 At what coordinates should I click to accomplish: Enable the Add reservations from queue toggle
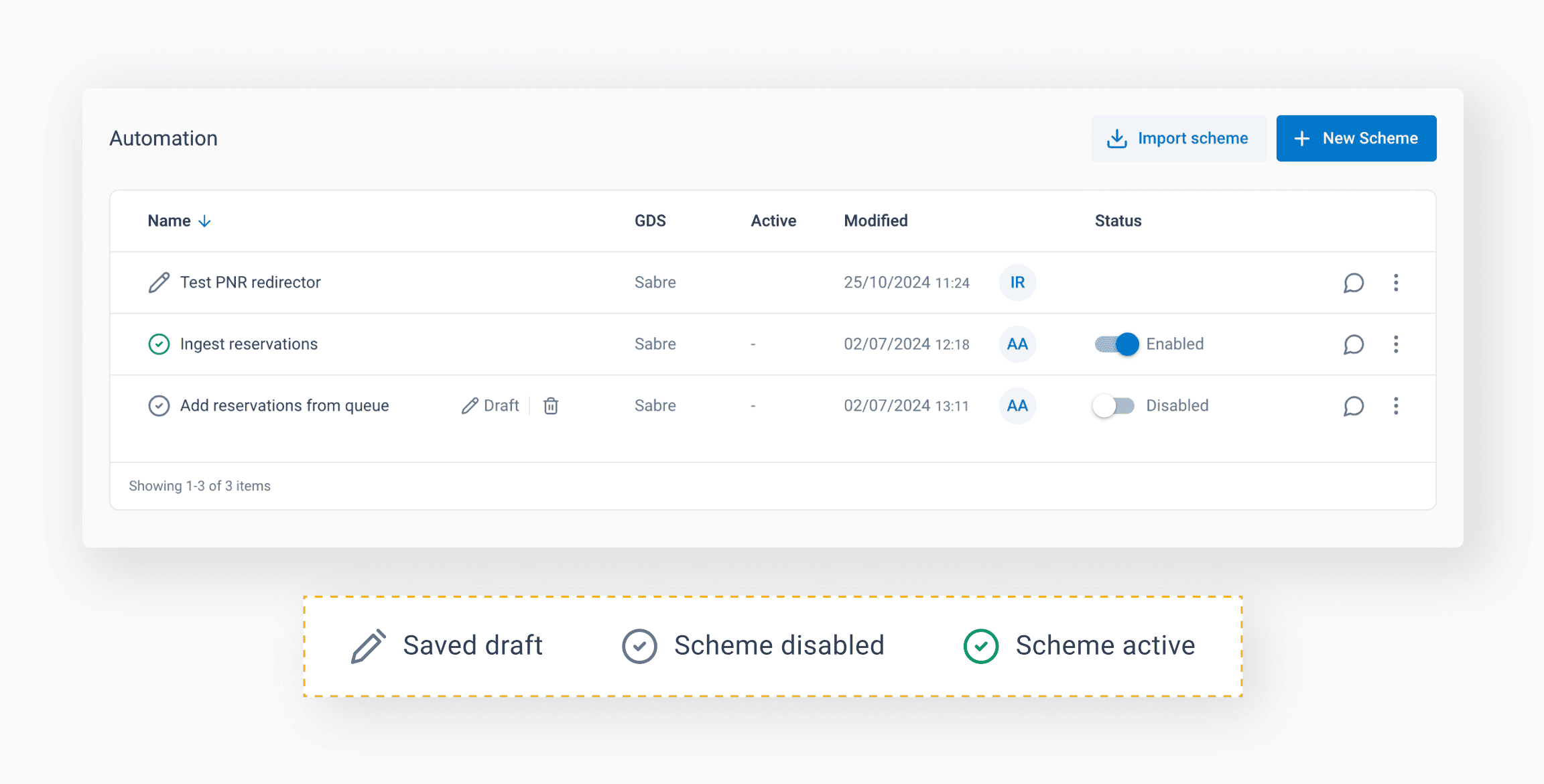point(1113,406)
